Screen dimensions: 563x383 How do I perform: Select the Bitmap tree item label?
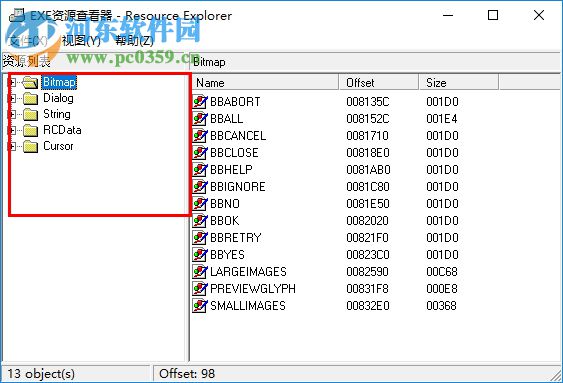[x=59, y=82]
